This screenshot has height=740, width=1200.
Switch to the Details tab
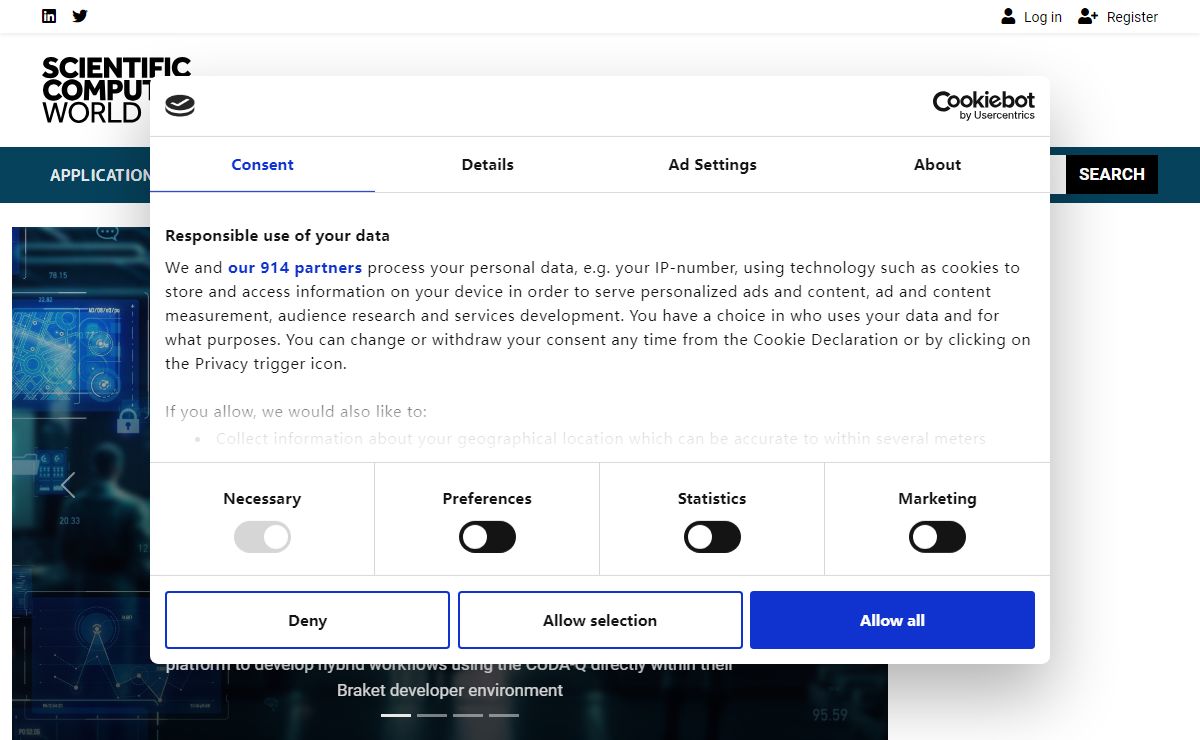(x=487, y=165)
